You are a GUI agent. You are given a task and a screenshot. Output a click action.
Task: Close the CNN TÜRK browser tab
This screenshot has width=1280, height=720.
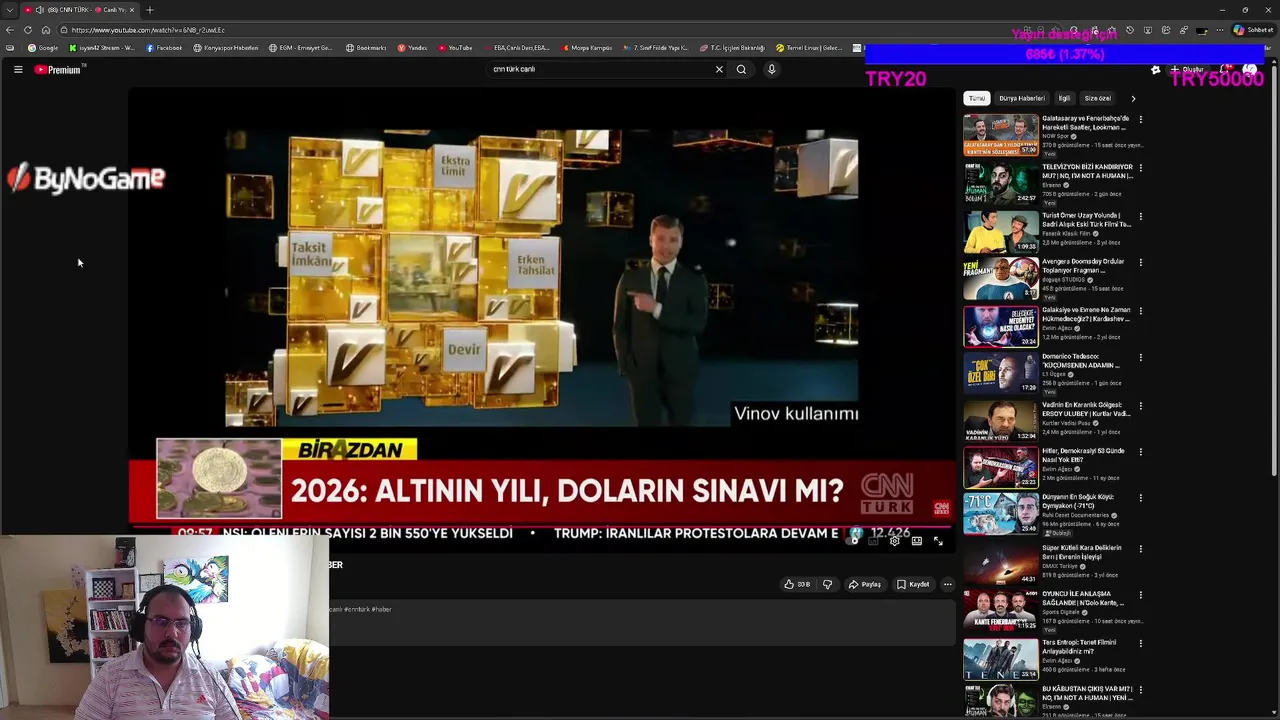[132, 10]
